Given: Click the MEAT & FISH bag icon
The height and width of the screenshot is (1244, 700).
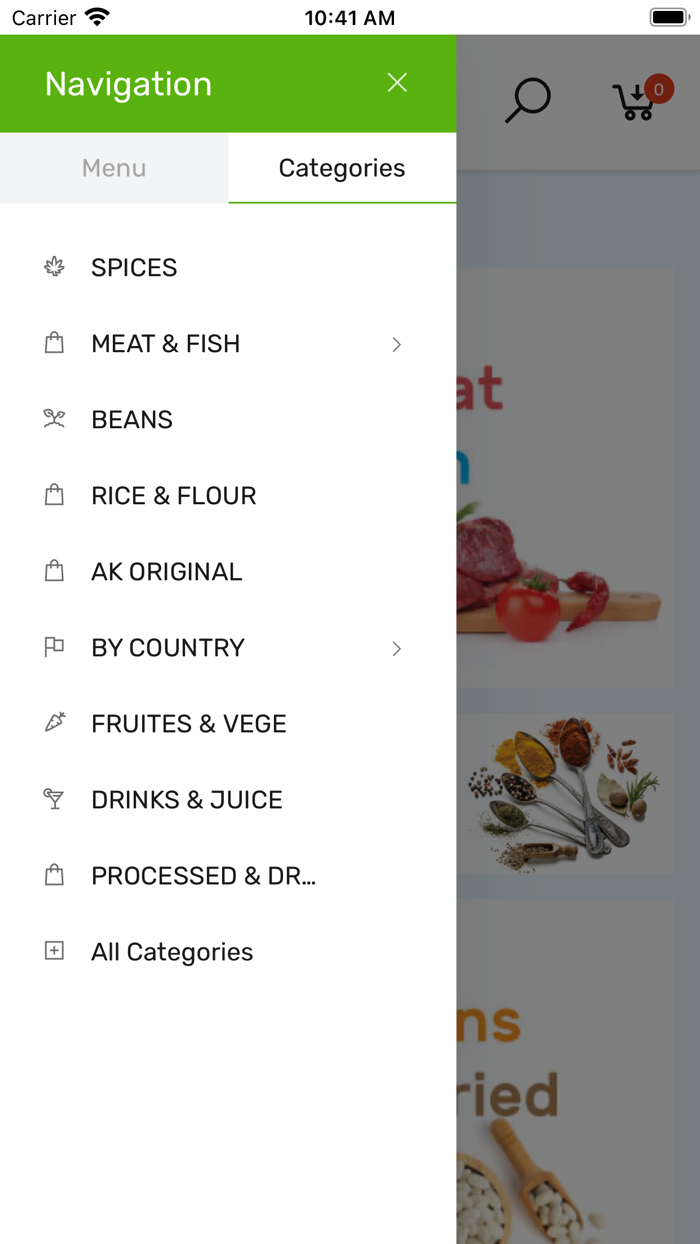Looking at the screenshot, I should [x=54, y=343].
